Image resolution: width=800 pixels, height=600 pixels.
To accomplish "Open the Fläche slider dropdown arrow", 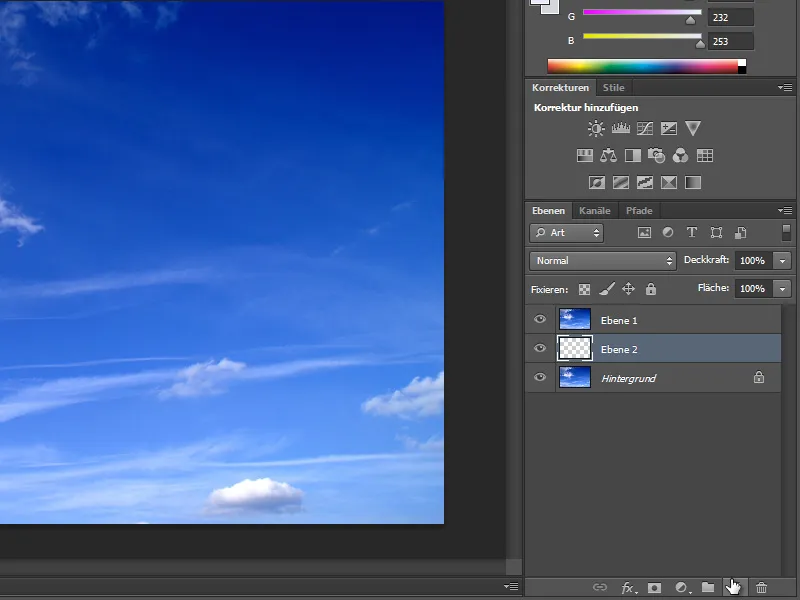I will (782, 289).
